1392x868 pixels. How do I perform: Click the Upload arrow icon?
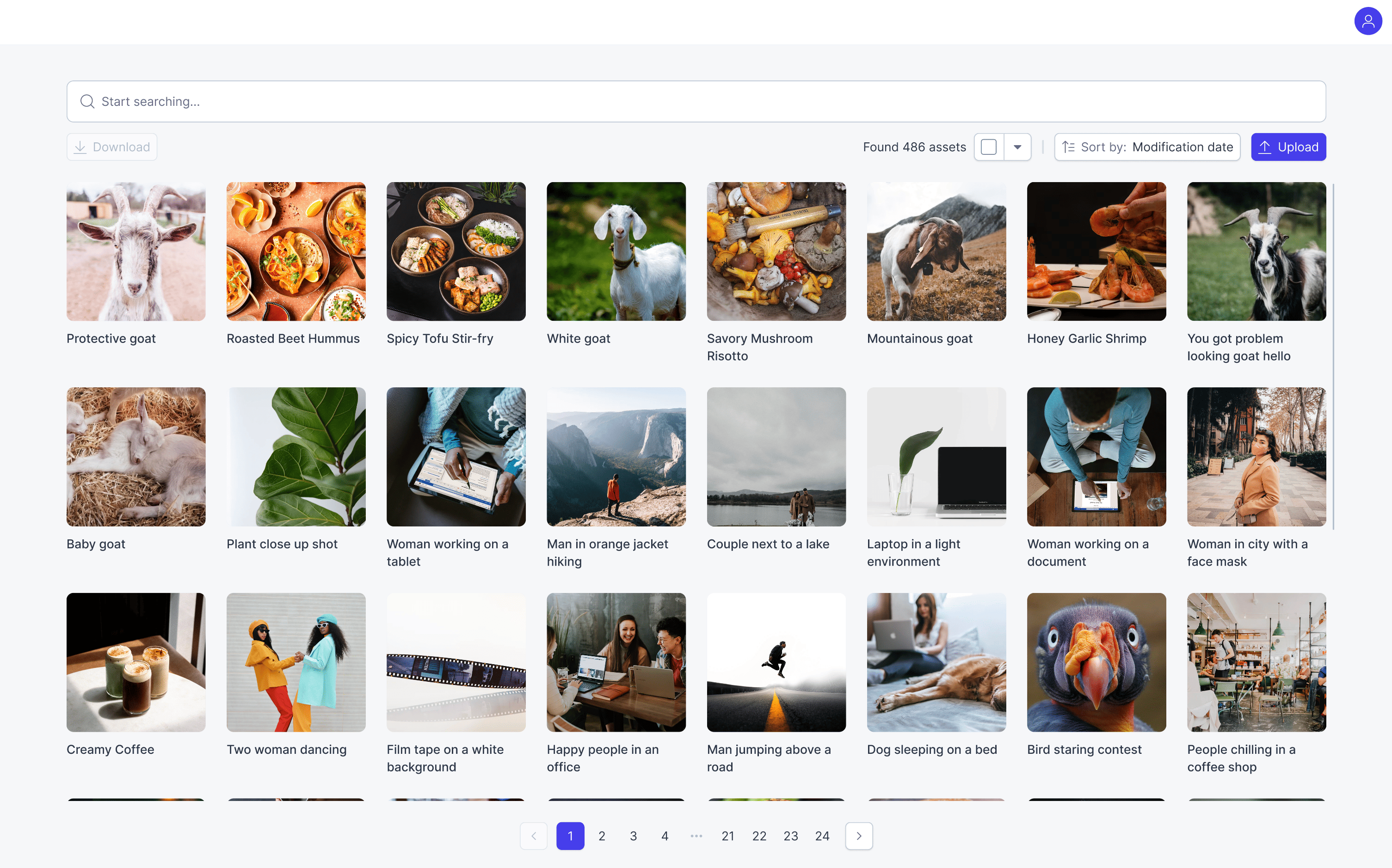pyautogui.click(x=1264, y=147)
